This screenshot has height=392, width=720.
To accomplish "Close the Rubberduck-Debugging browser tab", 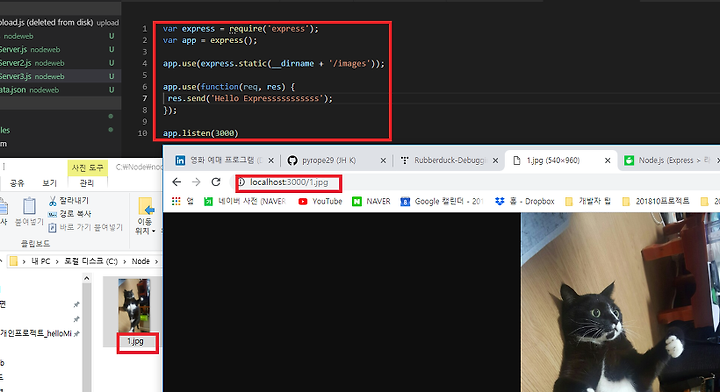I will tap(495, 161).
